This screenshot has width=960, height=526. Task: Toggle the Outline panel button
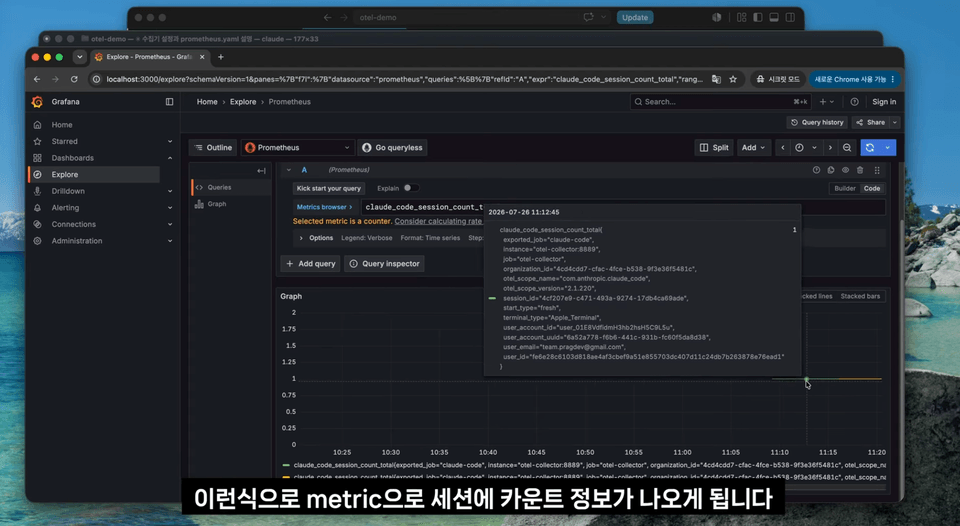[213, 148]
